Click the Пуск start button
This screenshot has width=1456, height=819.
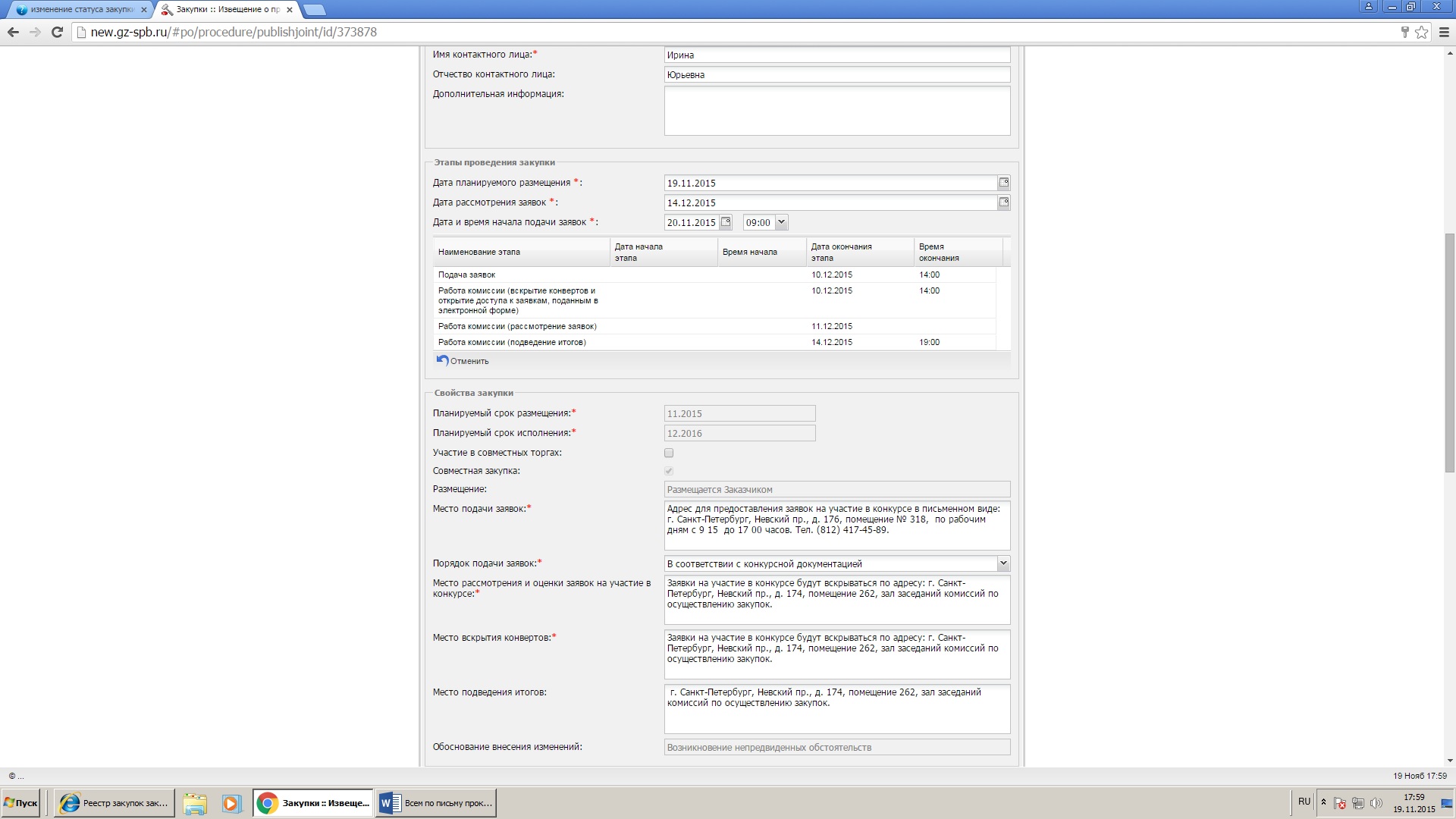[21, 803]
